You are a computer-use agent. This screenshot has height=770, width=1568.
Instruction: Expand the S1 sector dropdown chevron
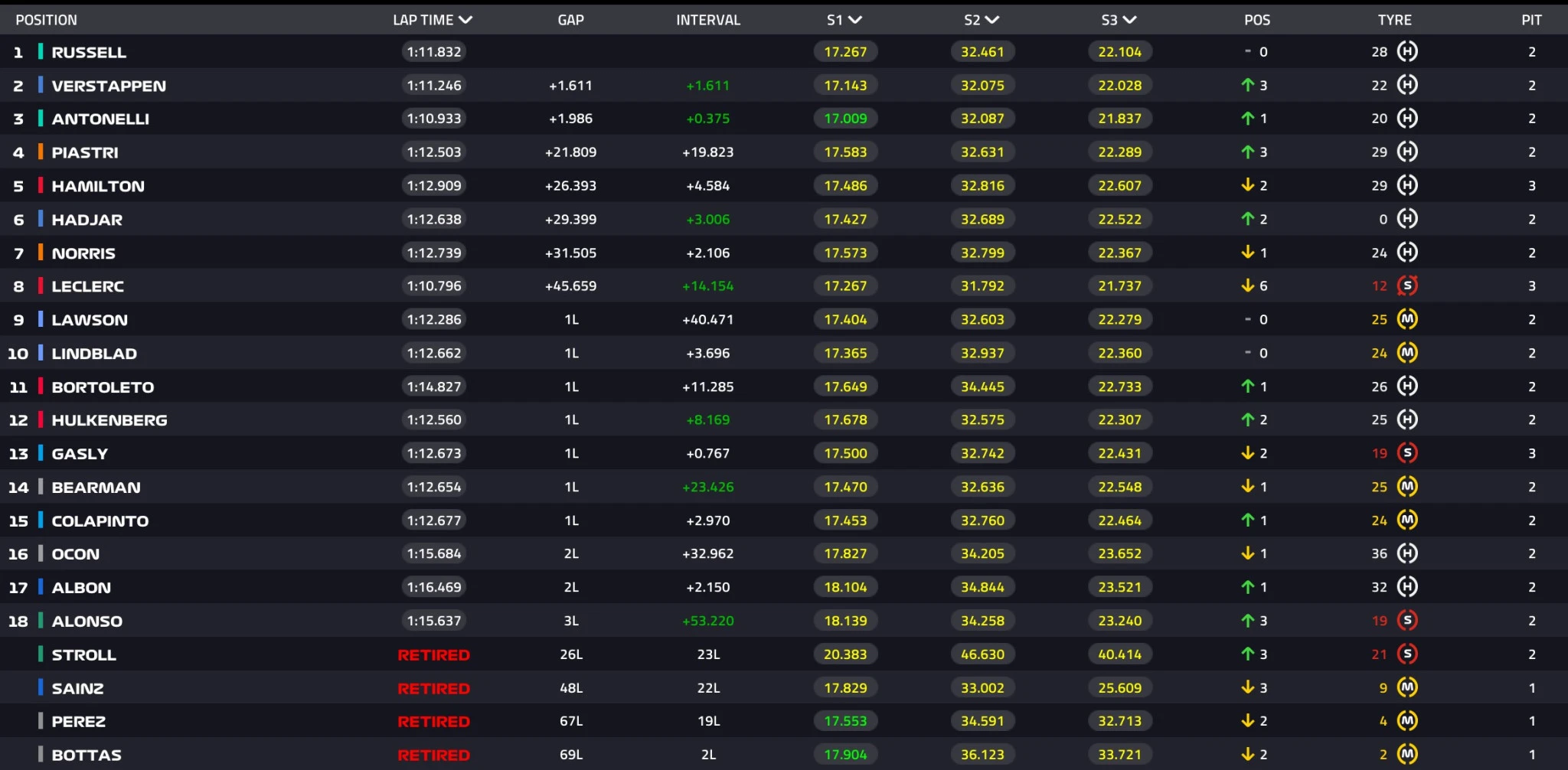(x=855, y=20)
